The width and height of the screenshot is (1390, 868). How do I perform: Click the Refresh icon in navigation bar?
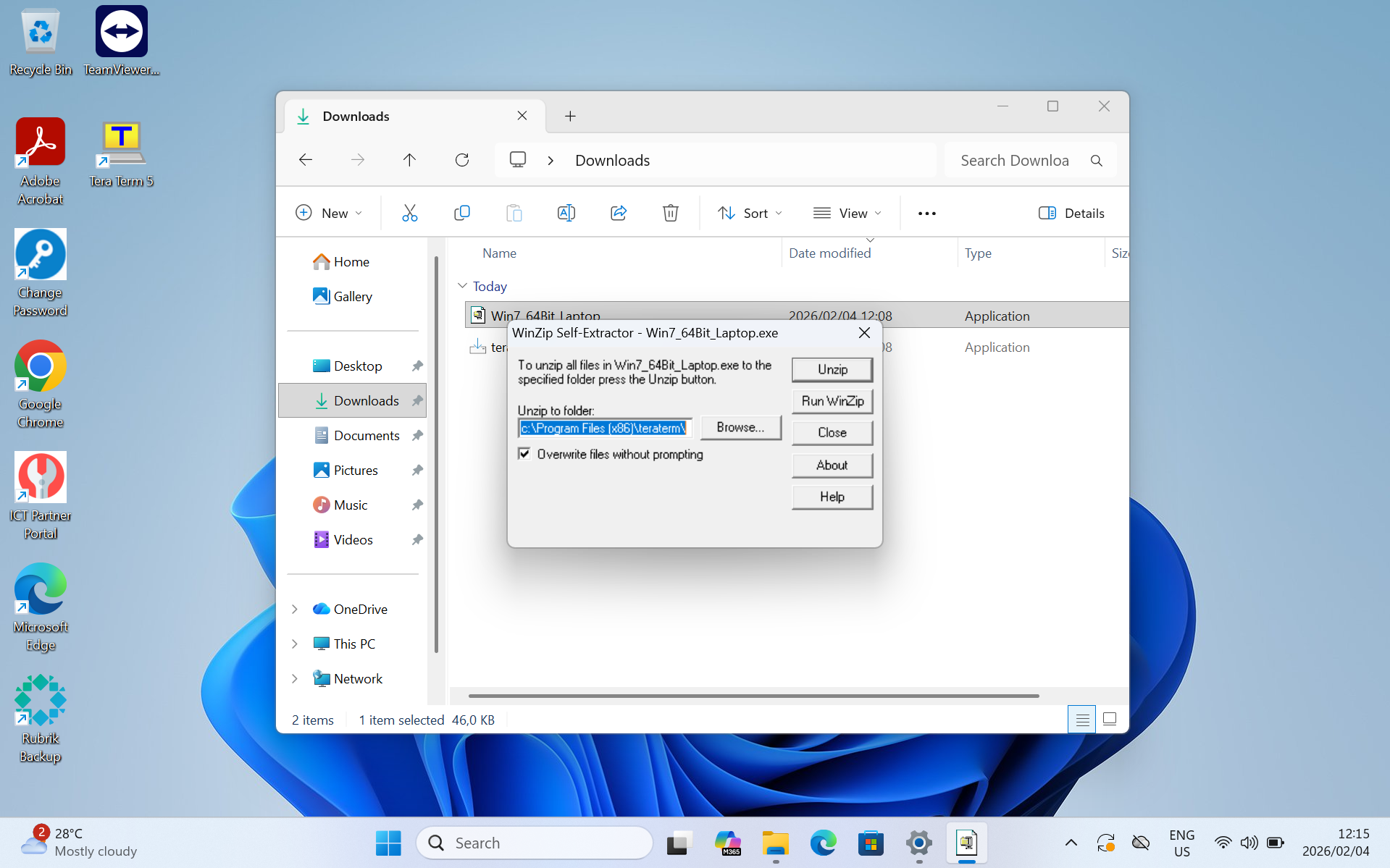[x=461, y=160]
